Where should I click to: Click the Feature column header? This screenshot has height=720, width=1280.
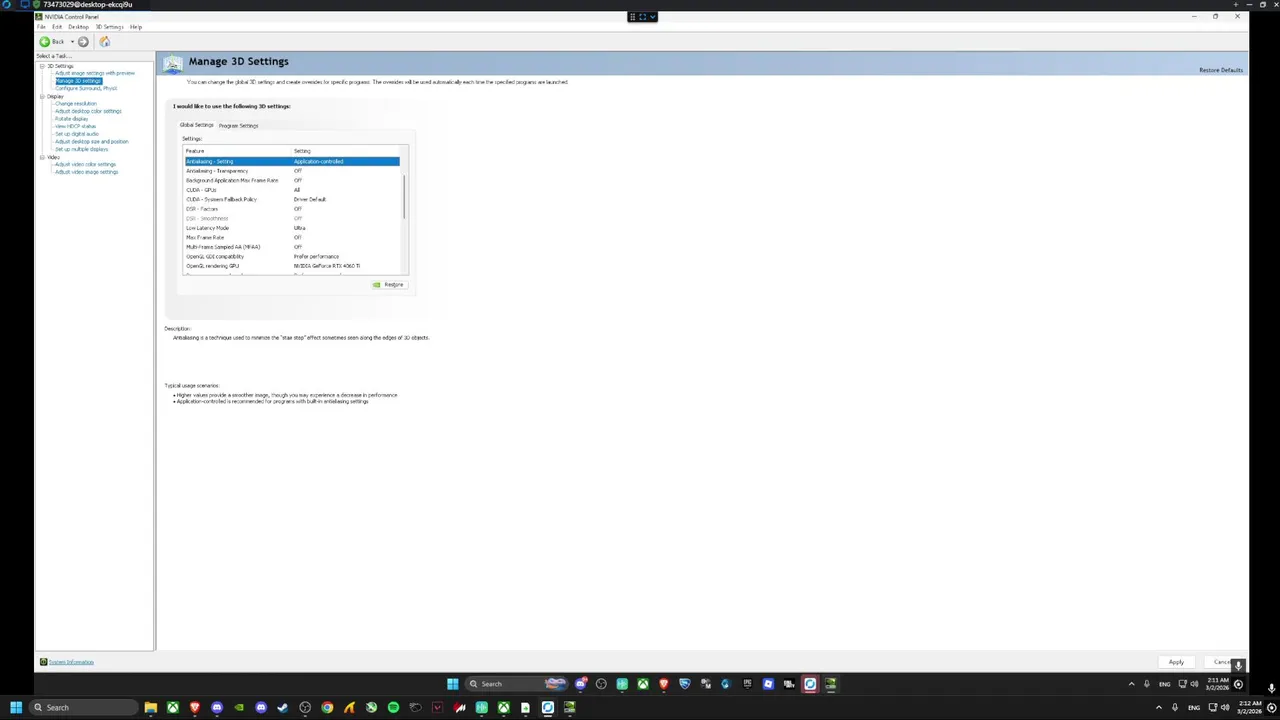coord(238,151)
